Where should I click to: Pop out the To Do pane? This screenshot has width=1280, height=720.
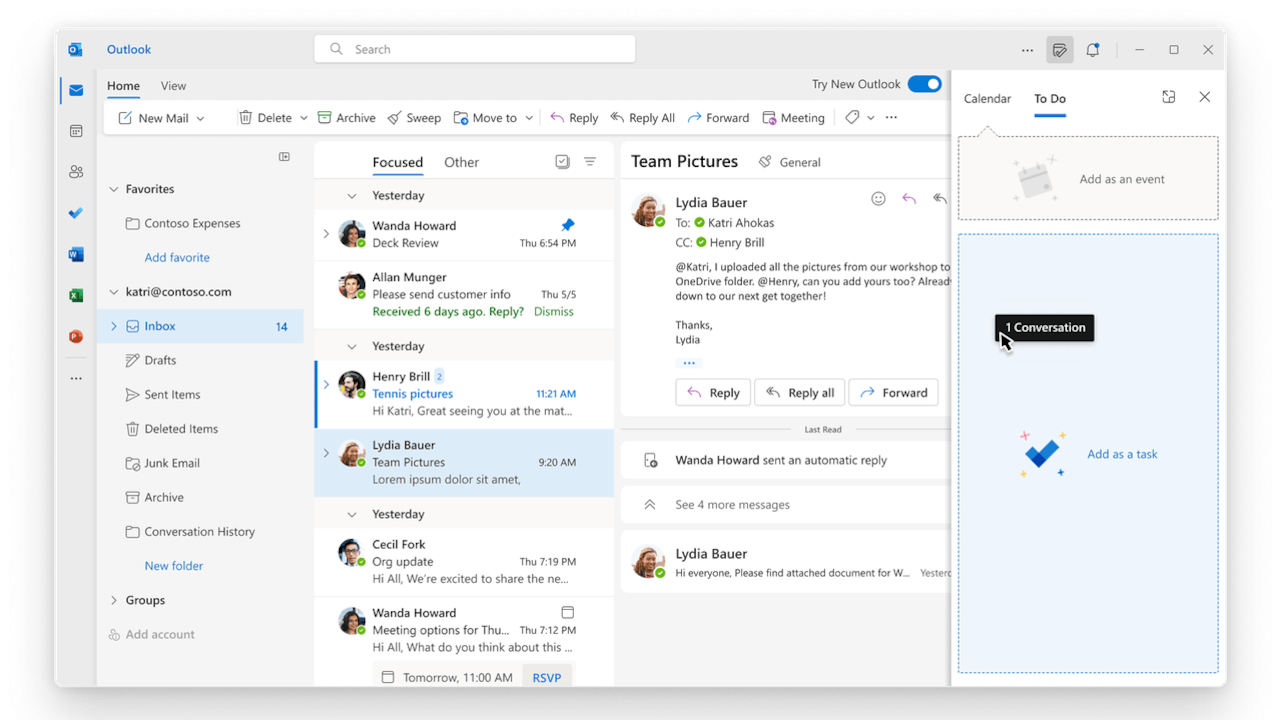[1169, 97]
